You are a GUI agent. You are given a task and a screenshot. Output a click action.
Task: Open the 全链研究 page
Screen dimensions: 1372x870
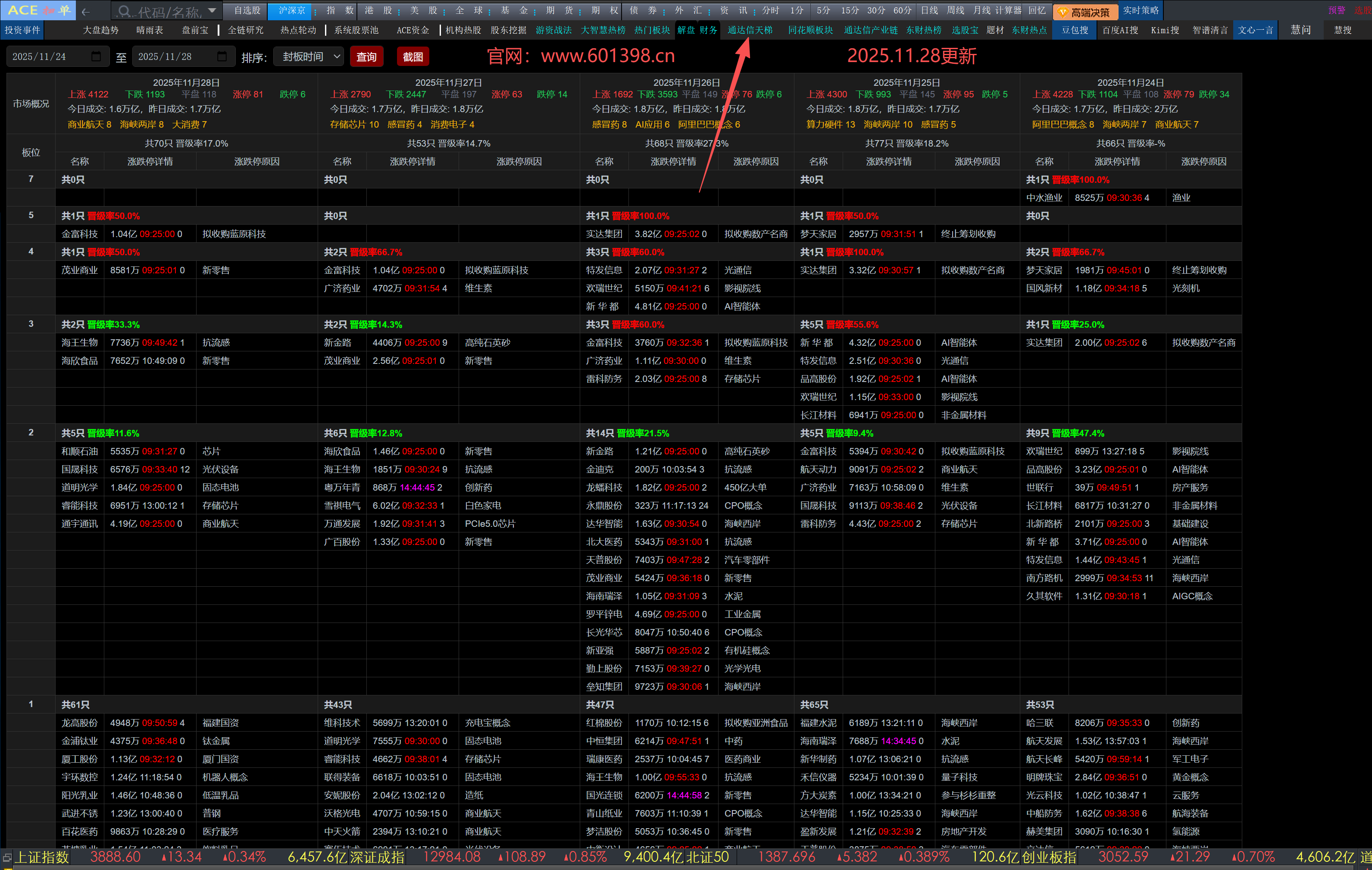(x=246, y=30)
